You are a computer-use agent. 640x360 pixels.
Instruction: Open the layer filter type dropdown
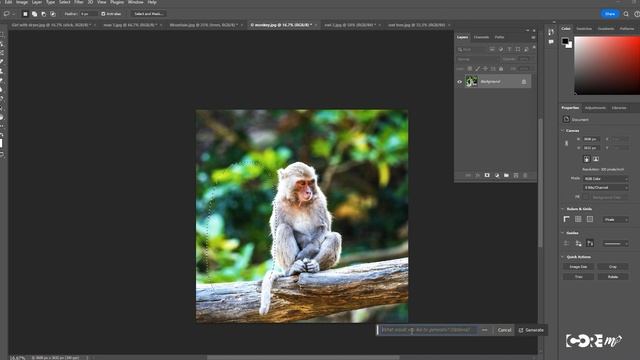click(x=471, y=49)
